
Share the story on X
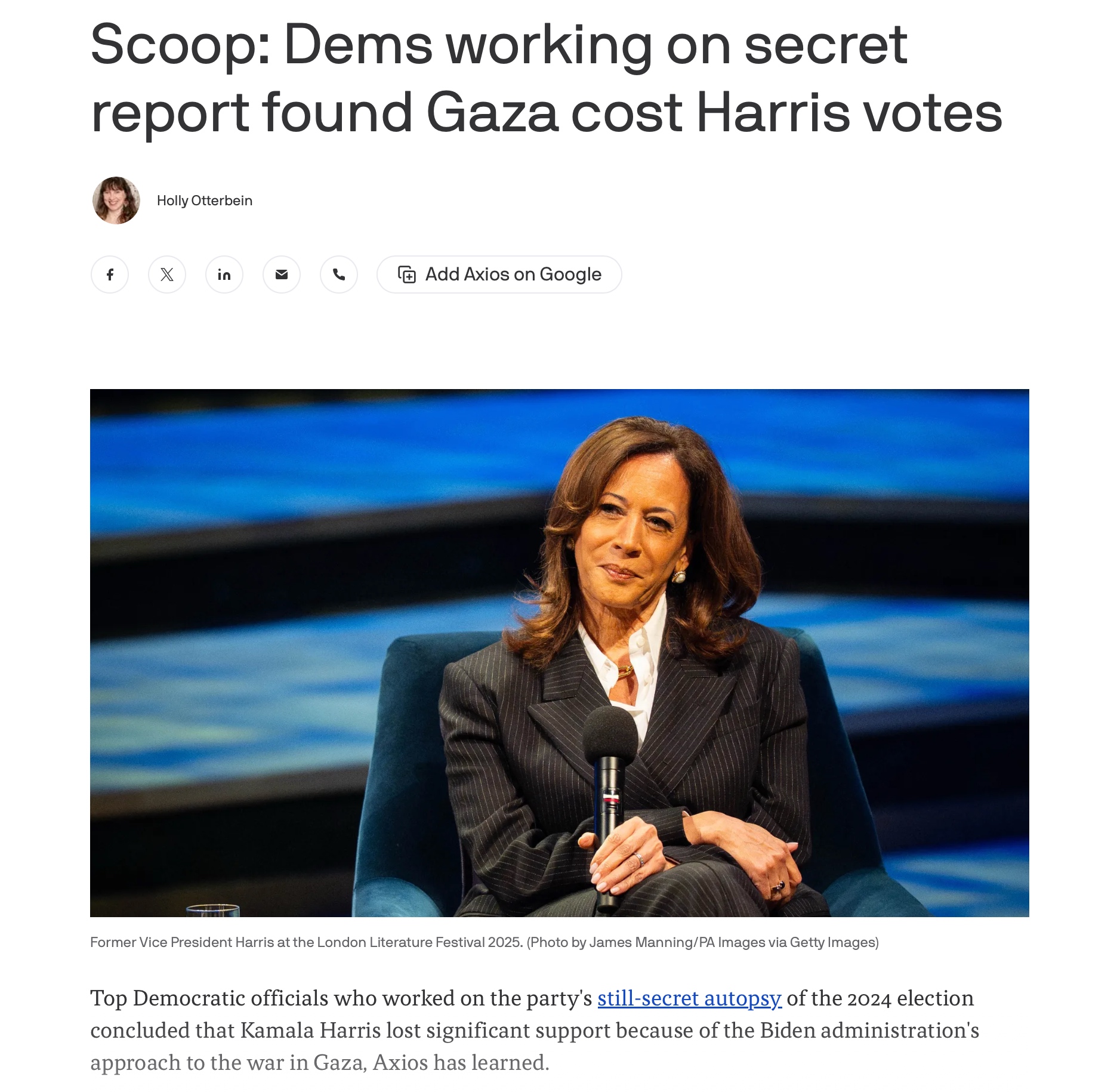[x=167, y=274]
